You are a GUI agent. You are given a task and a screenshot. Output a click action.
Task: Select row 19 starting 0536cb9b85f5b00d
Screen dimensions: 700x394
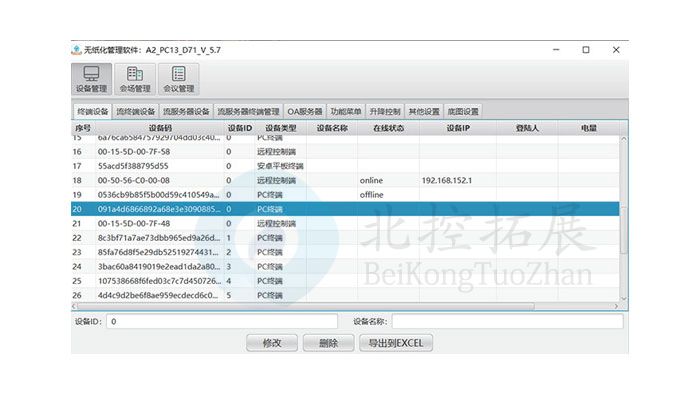coord(345,195)
